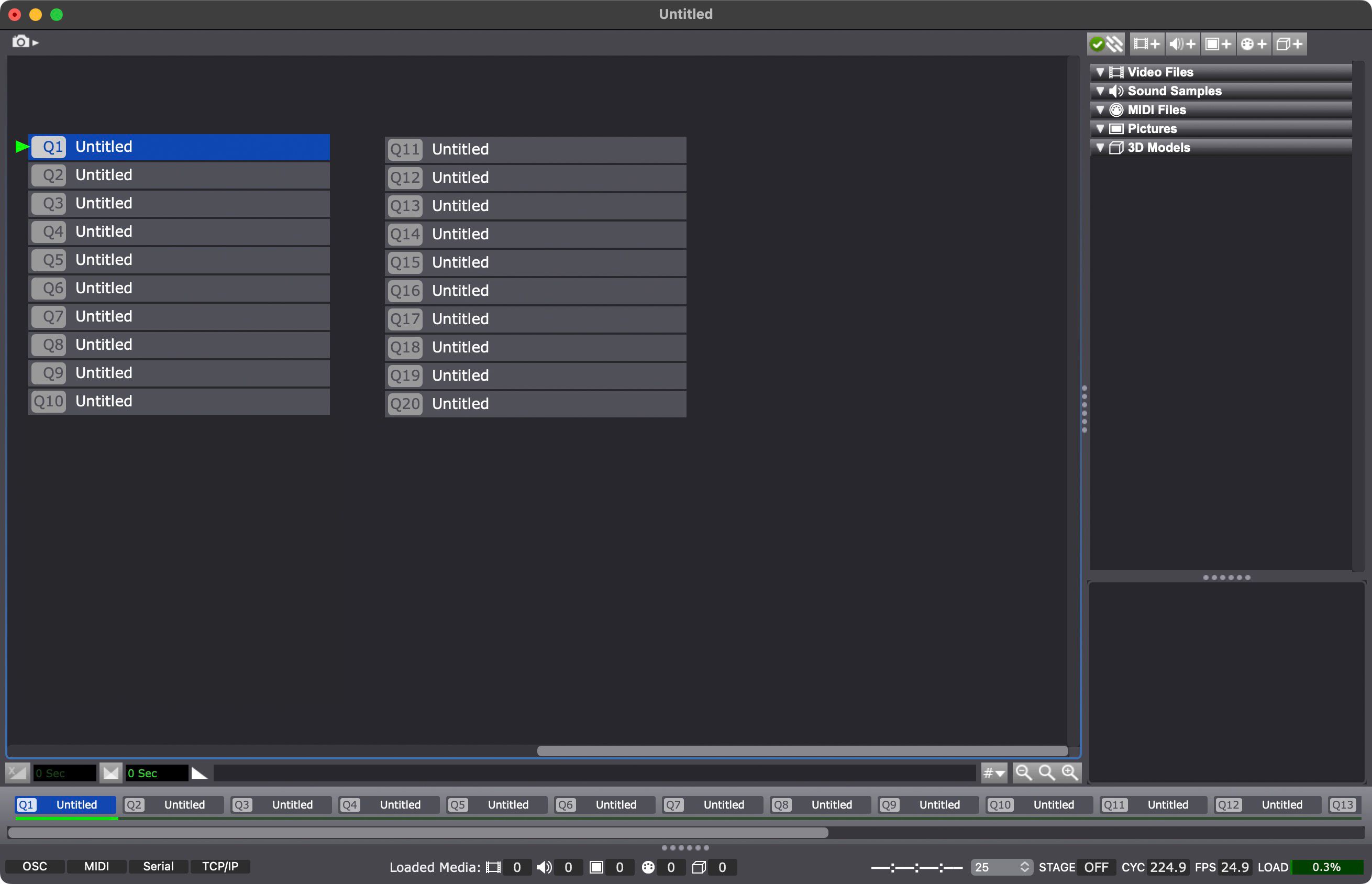Add a new audio layer with the speaker-plus icon

[1181, 43]
